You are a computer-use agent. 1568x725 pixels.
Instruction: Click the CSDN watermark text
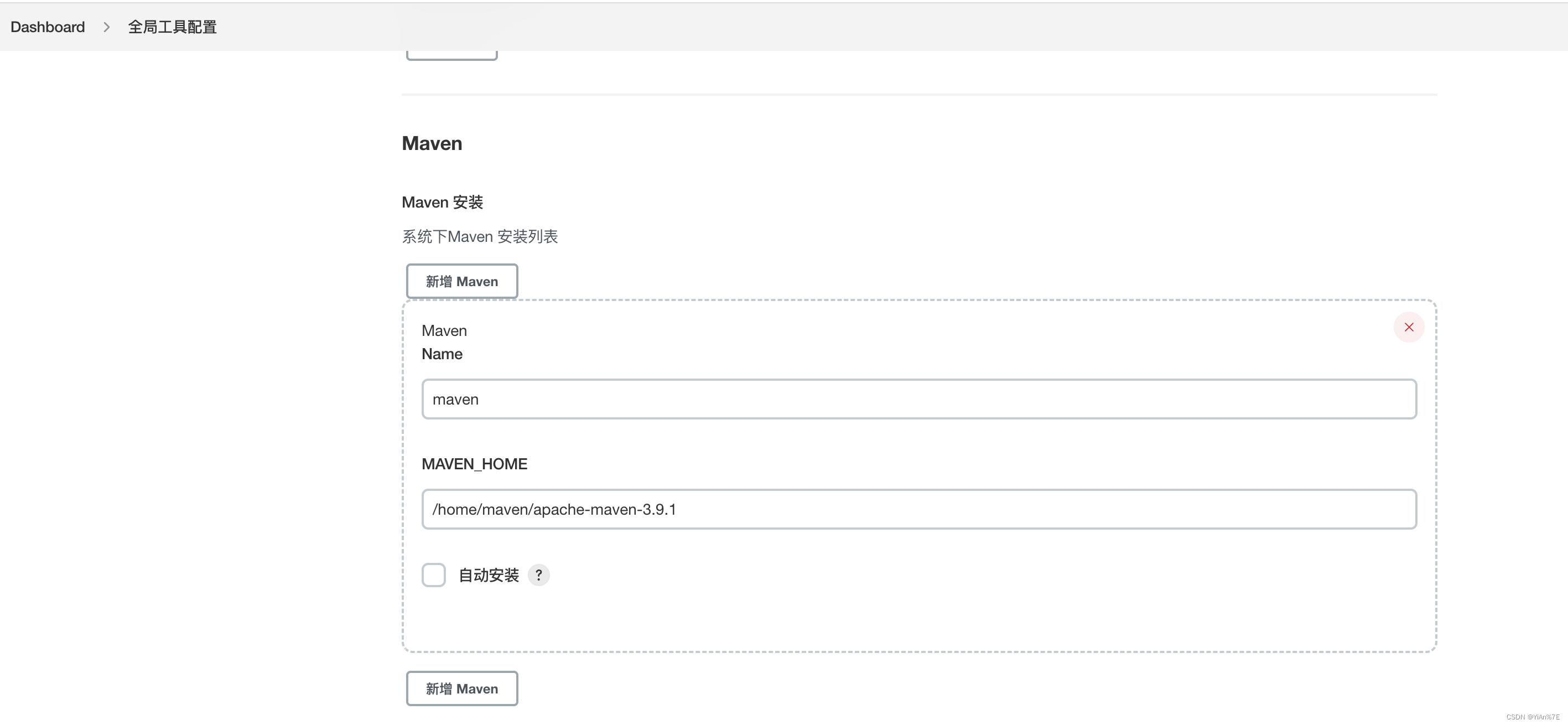click(1532, 717)
